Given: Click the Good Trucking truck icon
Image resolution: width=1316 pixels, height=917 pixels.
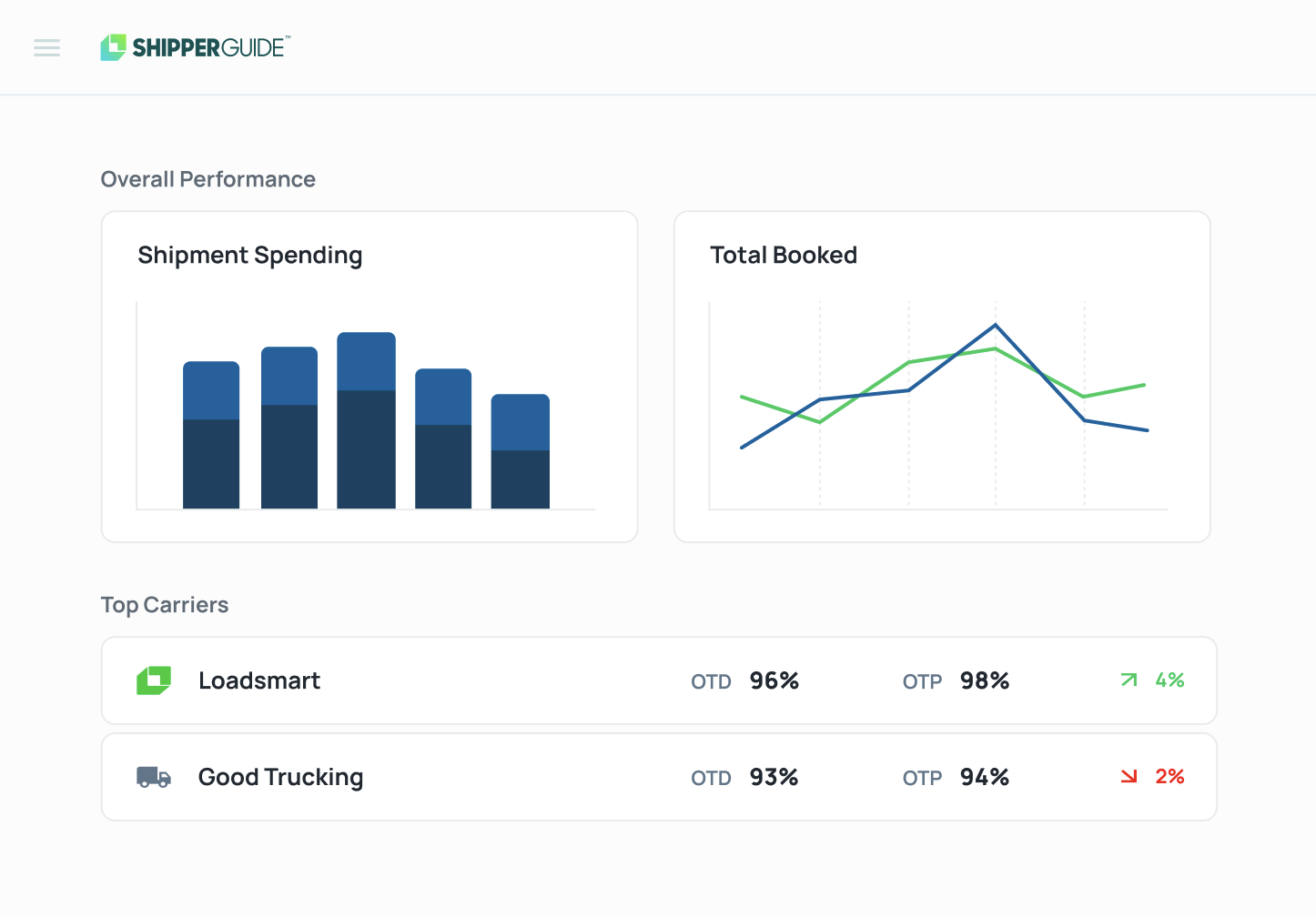Looking at the screenshot, I should click(x=154, y=777).
